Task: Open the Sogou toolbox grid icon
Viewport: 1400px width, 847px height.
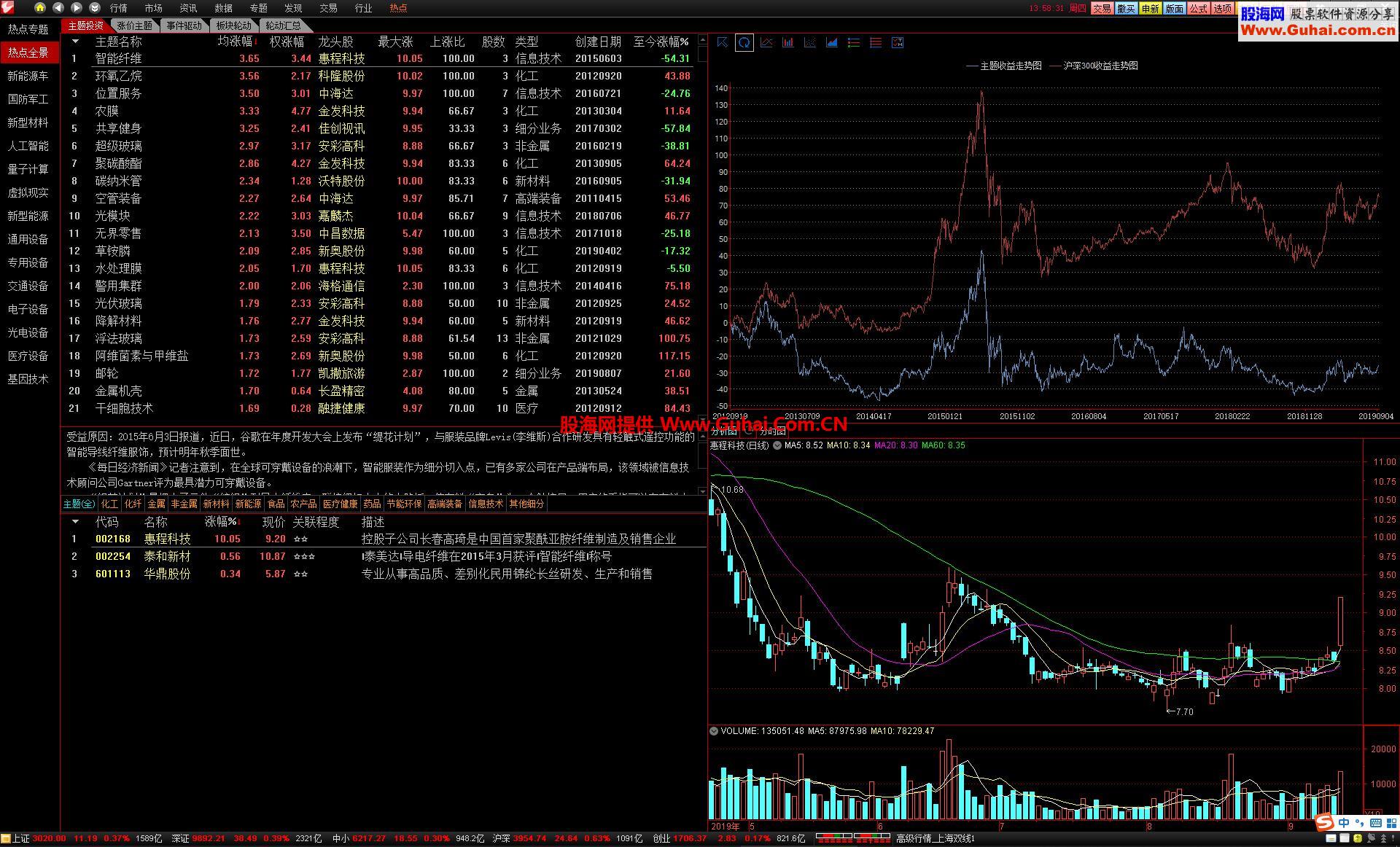Action: coord(1391,823)
